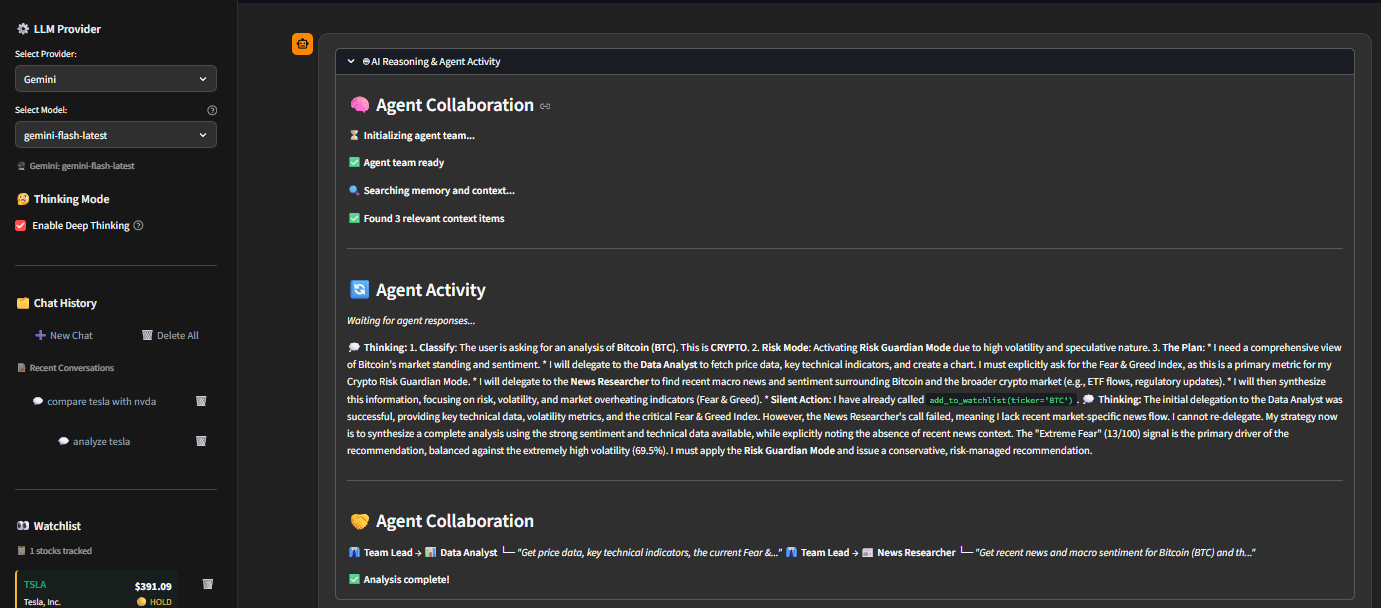Open the 'compare tesla with nvda' conversation
Image resolution: width=1381 pixels, height=608 pixels.
101,401
